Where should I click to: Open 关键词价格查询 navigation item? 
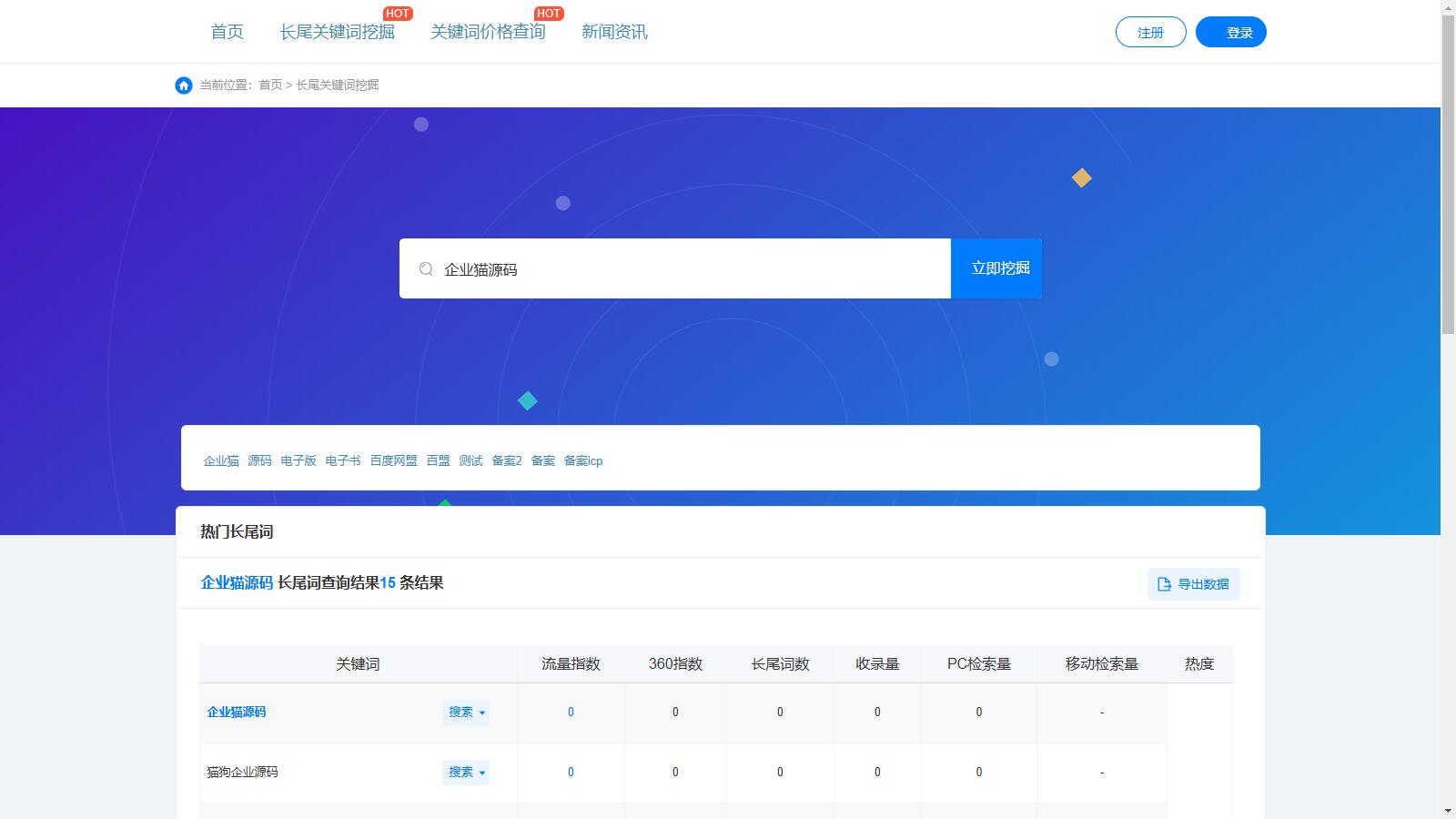[x=488, y=32]
